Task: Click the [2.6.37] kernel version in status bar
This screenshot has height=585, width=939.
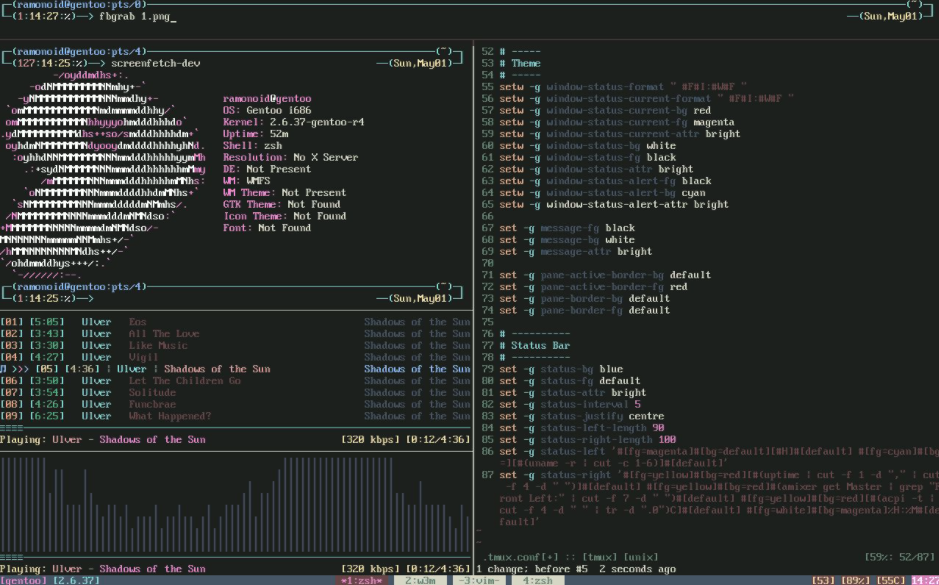Action: click(76, 580)
